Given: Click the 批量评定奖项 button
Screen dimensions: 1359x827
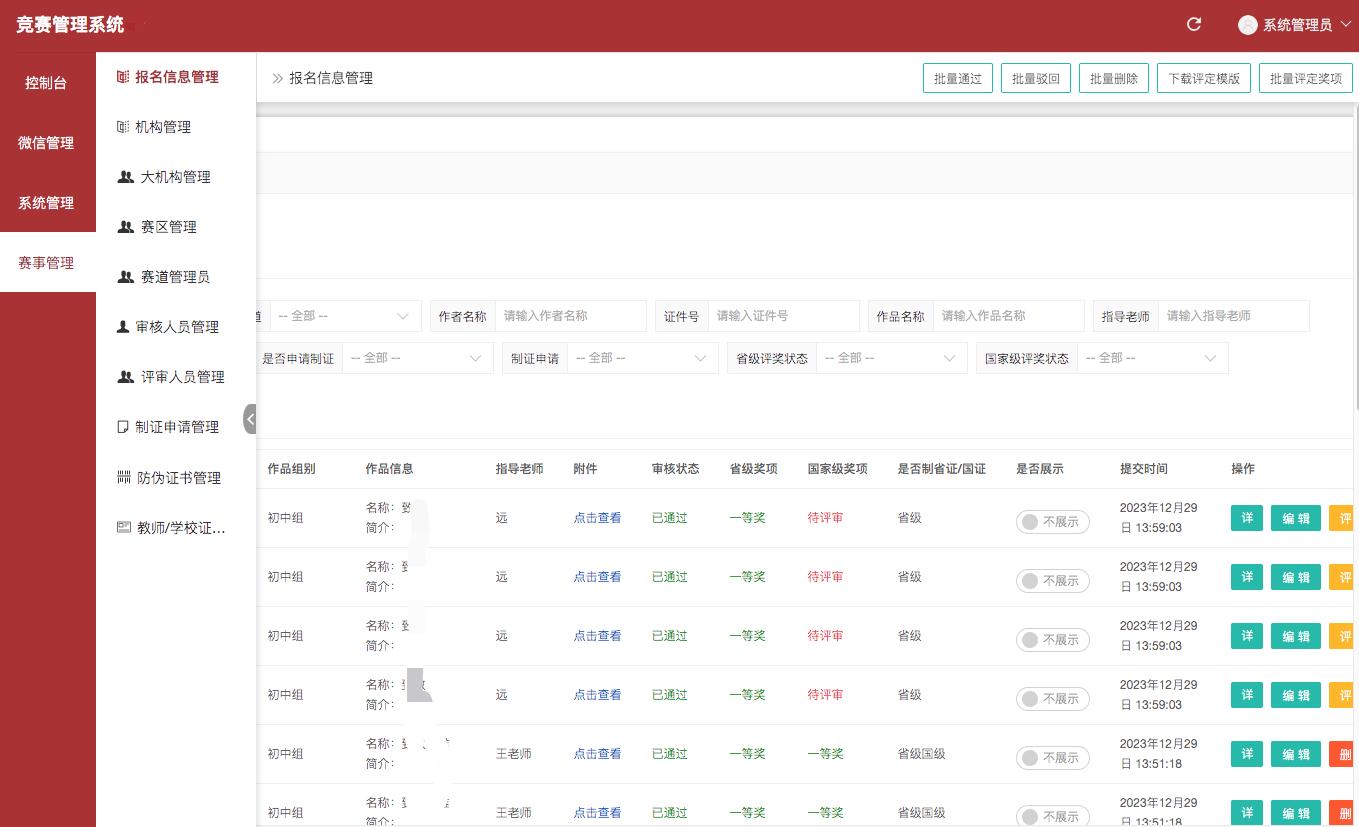Looking at the screenshot, I should click(x=1306, y=78).
